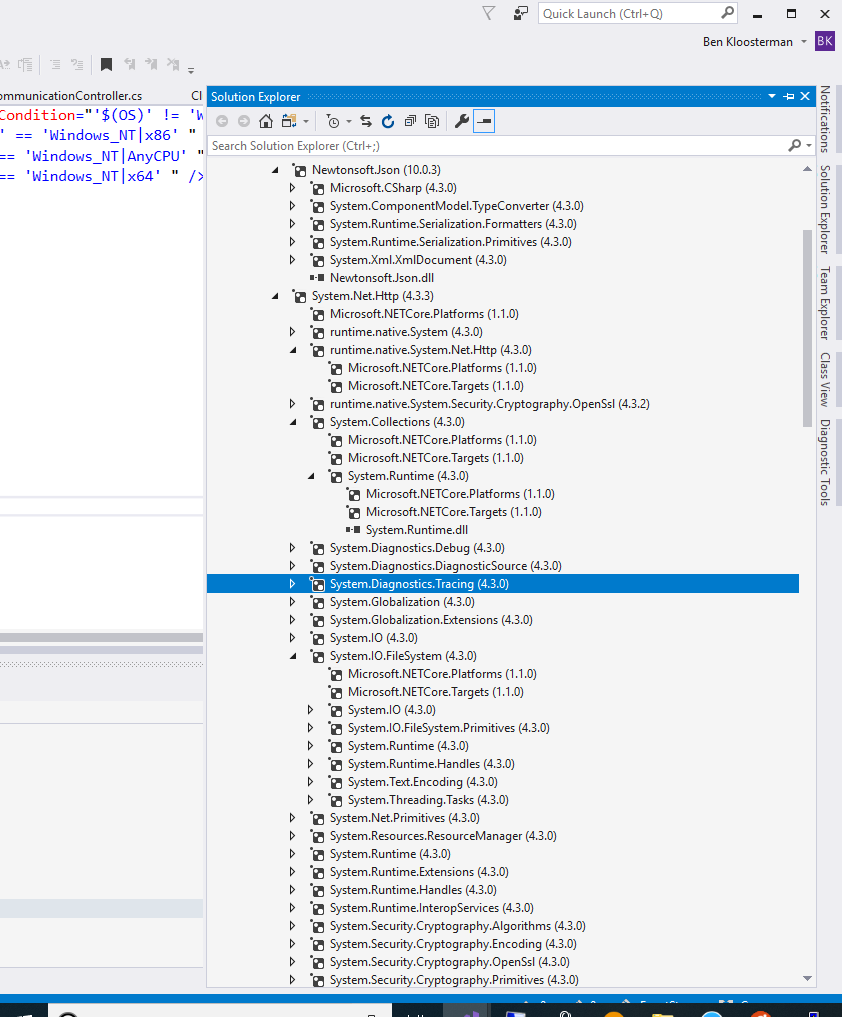The image size is (842, 1017).
Task: Click the Solution Explorer scrollbar down arrow
Action: (808, 979)
